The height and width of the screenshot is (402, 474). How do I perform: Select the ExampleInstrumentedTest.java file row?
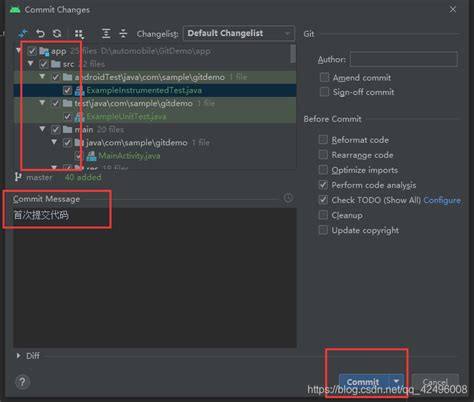tap(155, 90)
